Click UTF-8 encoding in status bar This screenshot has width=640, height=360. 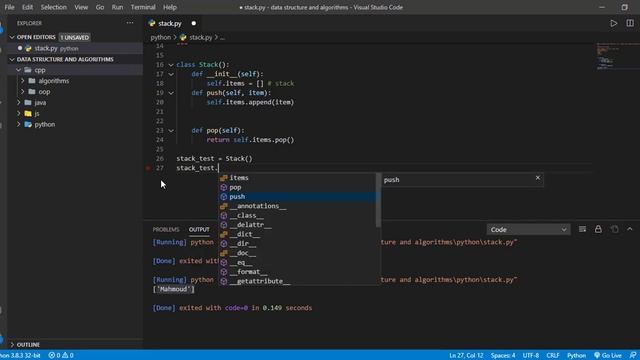pyautogui.click(x=531, y=355)
